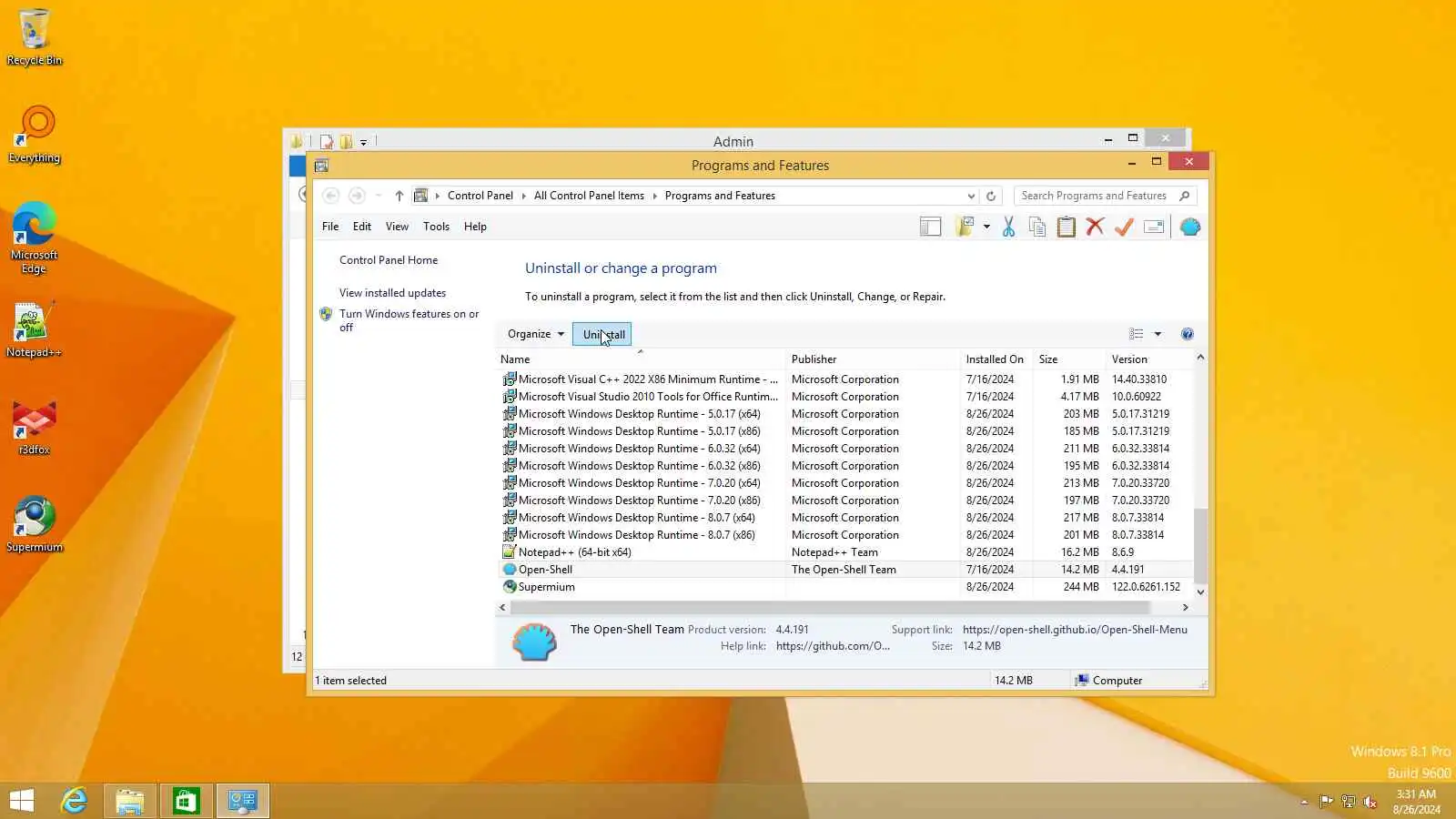Screen dimensions: 1456x819
Task: Click into Search Programs and Features box
Action: (x=1096, y=196)
